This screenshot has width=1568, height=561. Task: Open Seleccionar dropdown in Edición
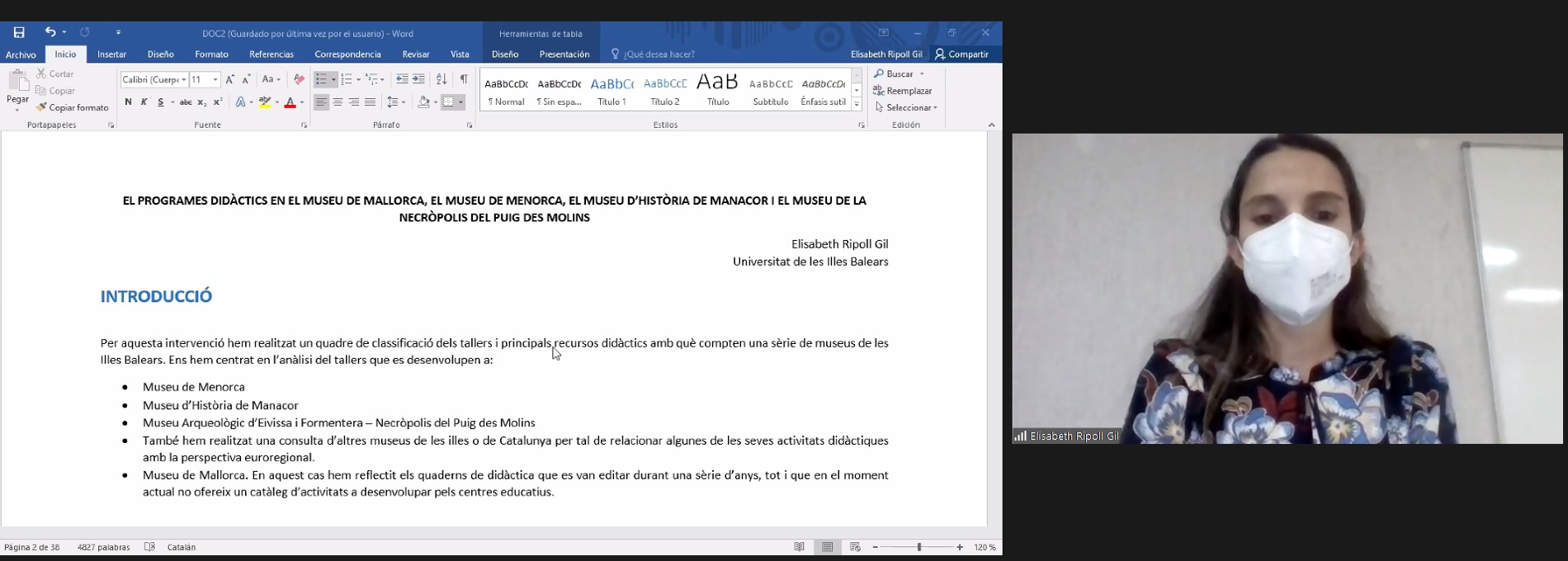point(906,107)
